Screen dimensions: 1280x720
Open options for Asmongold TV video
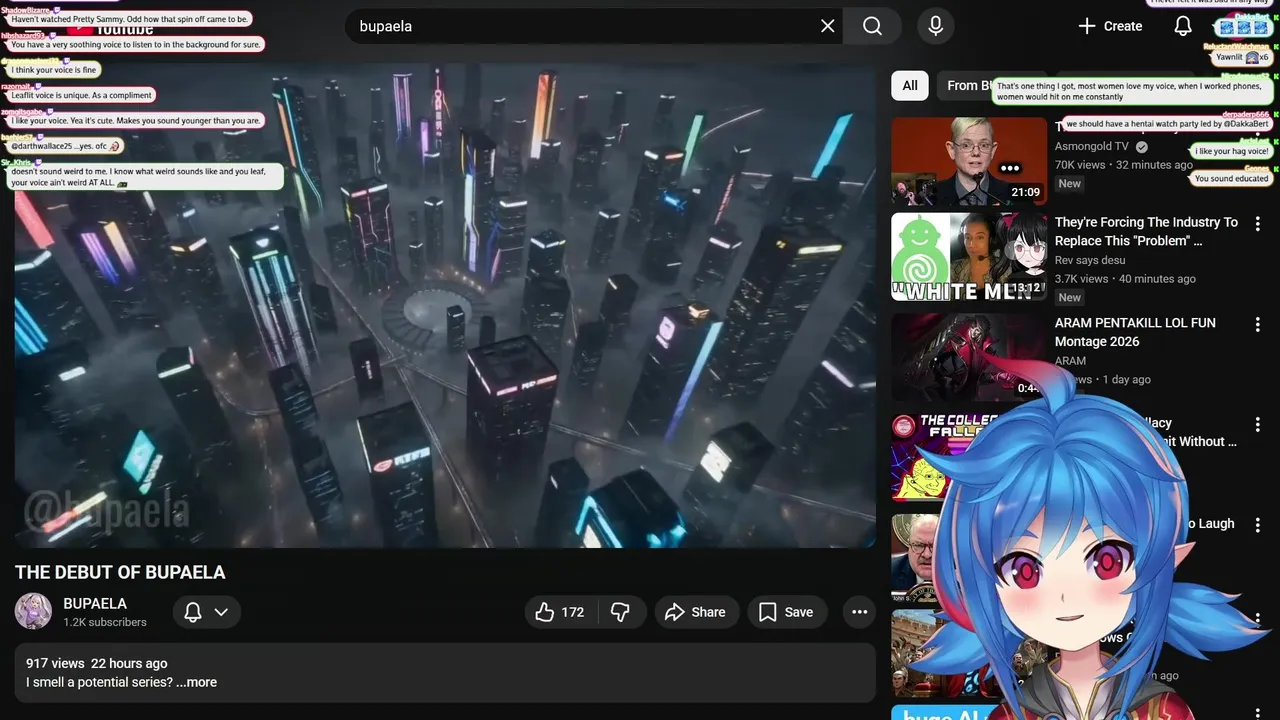pyautogui.click(x=1258, y=129)
